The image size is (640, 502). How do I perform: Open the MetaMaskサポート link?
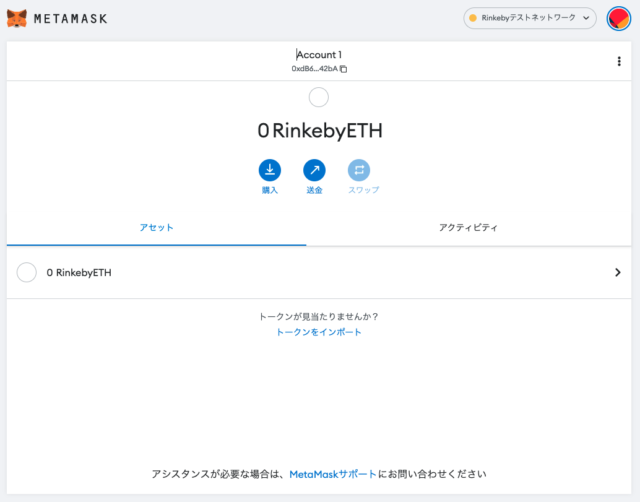point(333,474)
